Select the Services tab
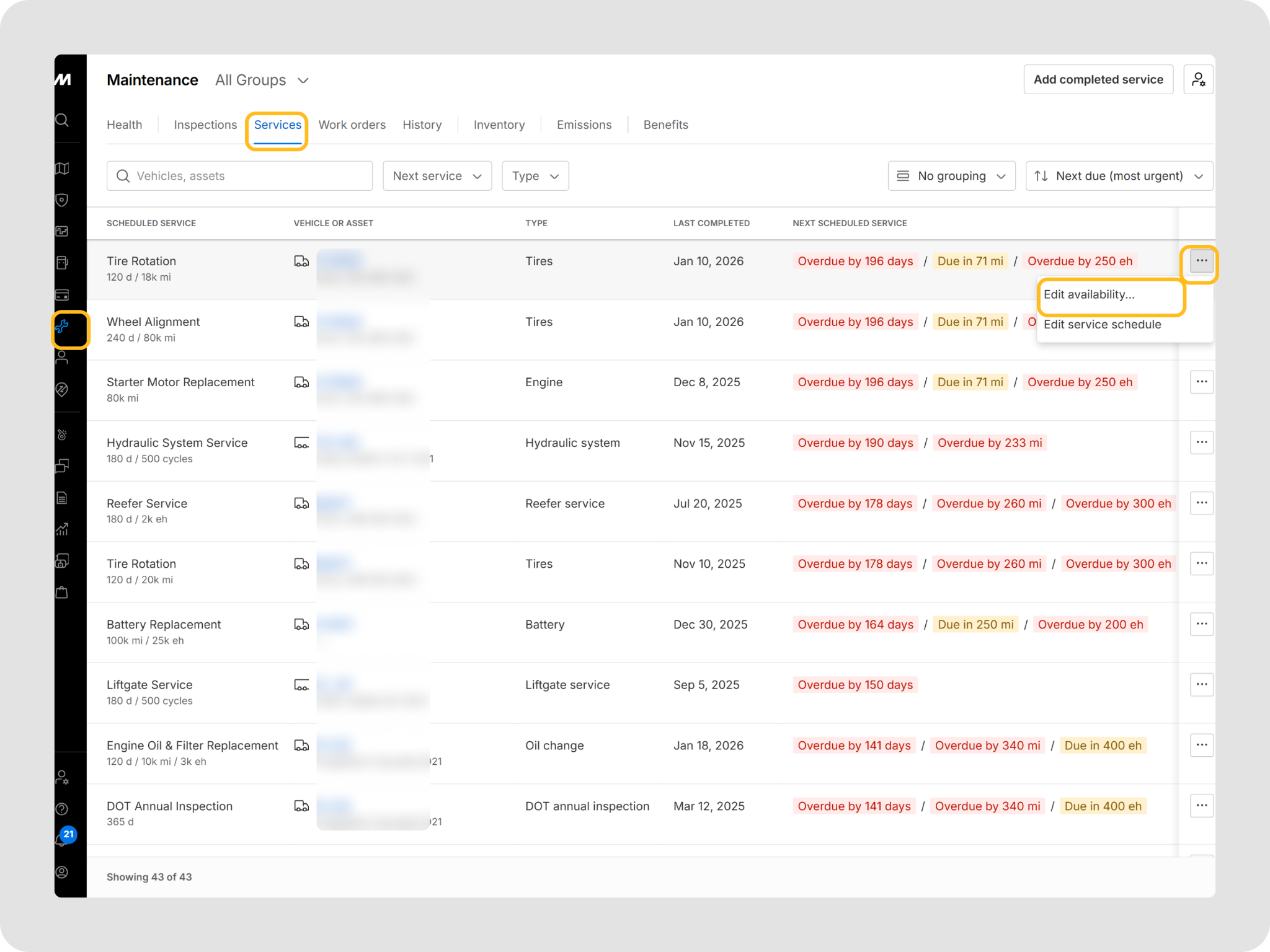Image resolution: width=1270 pixels, height=952 pixels. 277,125
